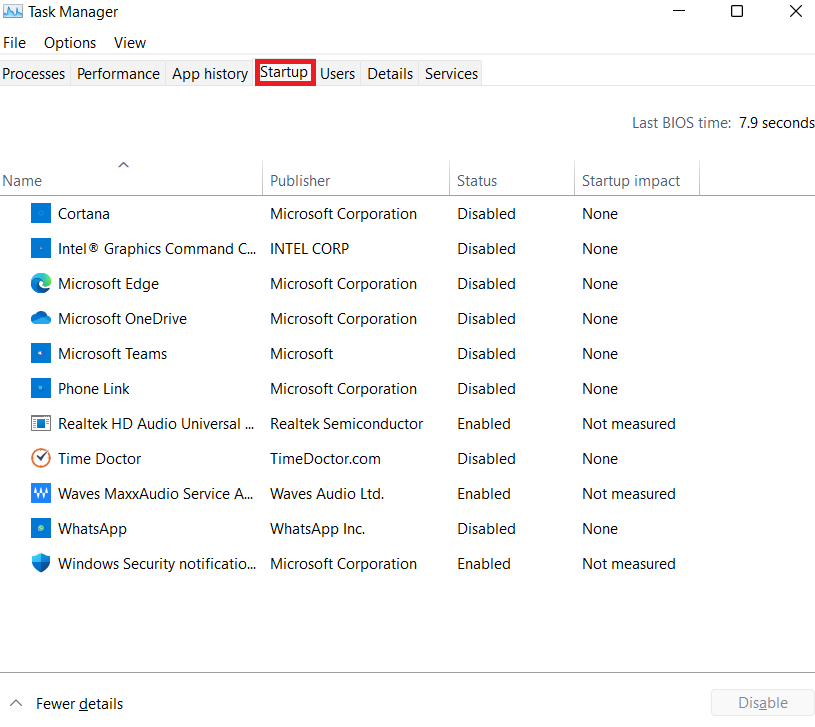
Task: Click the Enabled status for Waves MaxxAudio
Action: 484,494
